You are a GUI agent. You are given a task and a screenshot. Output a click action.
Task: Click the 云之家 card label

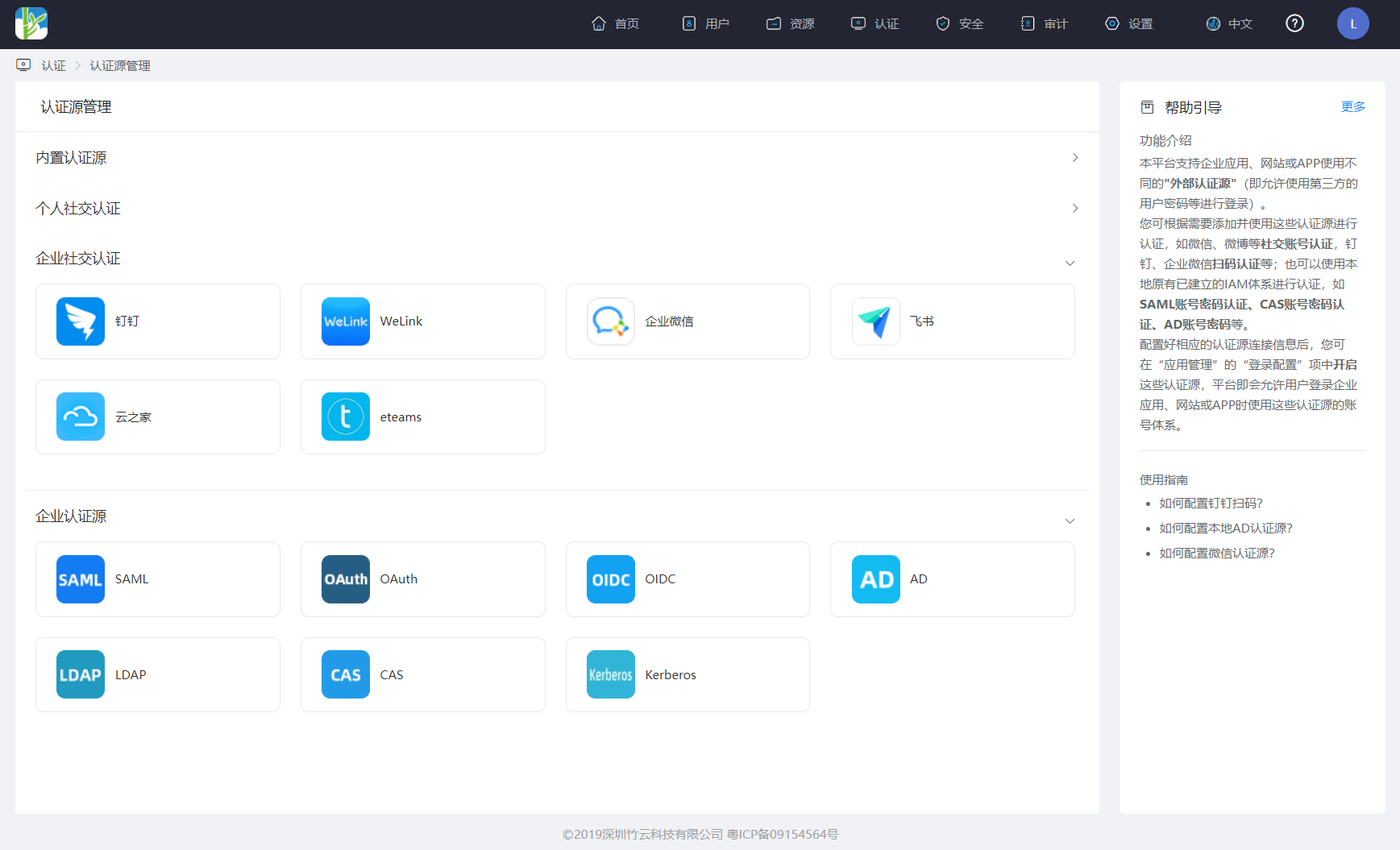click(133, 417)
